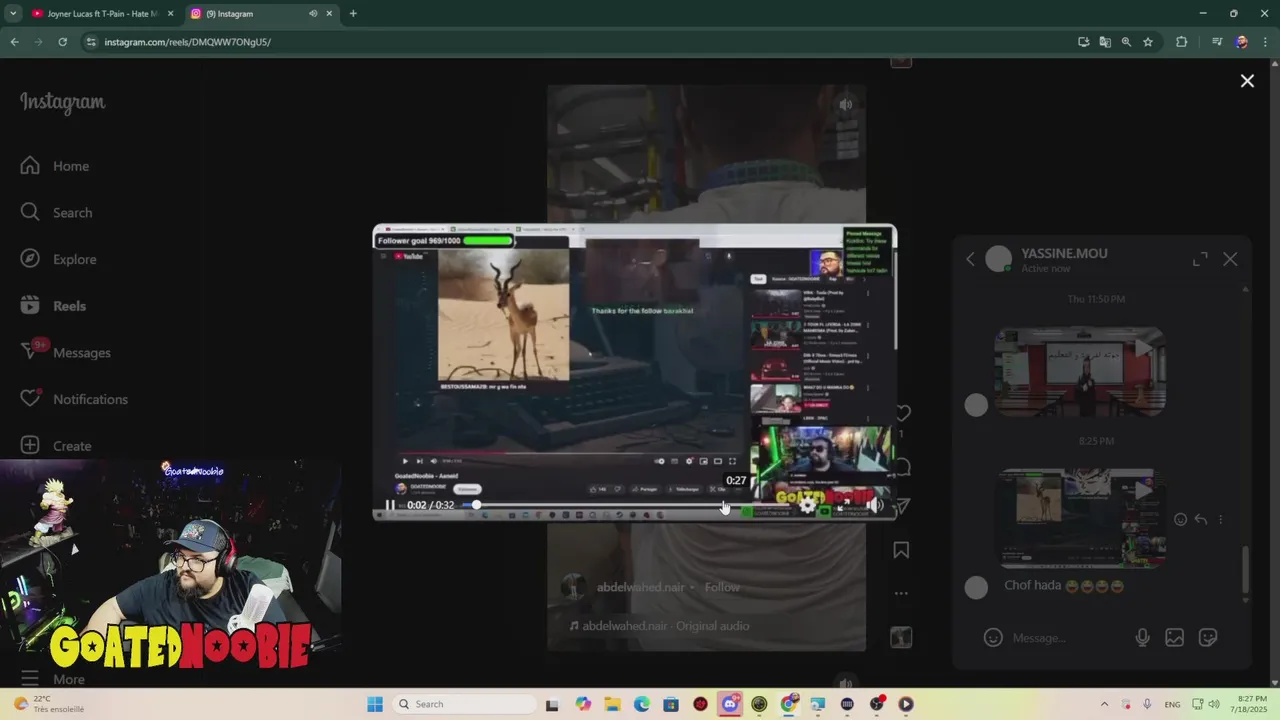Close the YASSINE.MOU chat panel
Screen dimensions: 1280x720
(1230, 259)
